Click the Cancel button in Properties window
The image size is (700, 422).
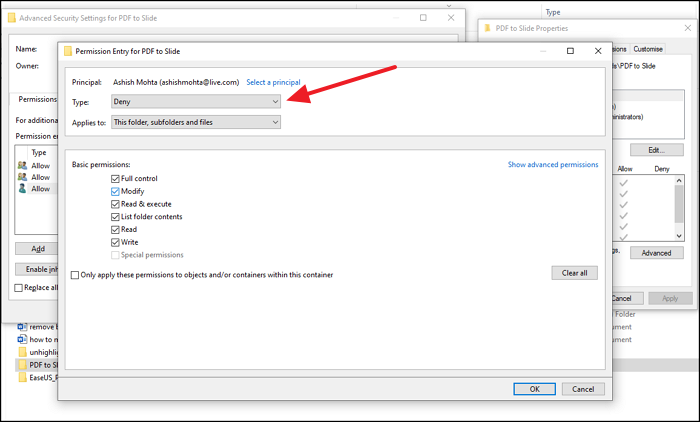[x=628, y=298]
